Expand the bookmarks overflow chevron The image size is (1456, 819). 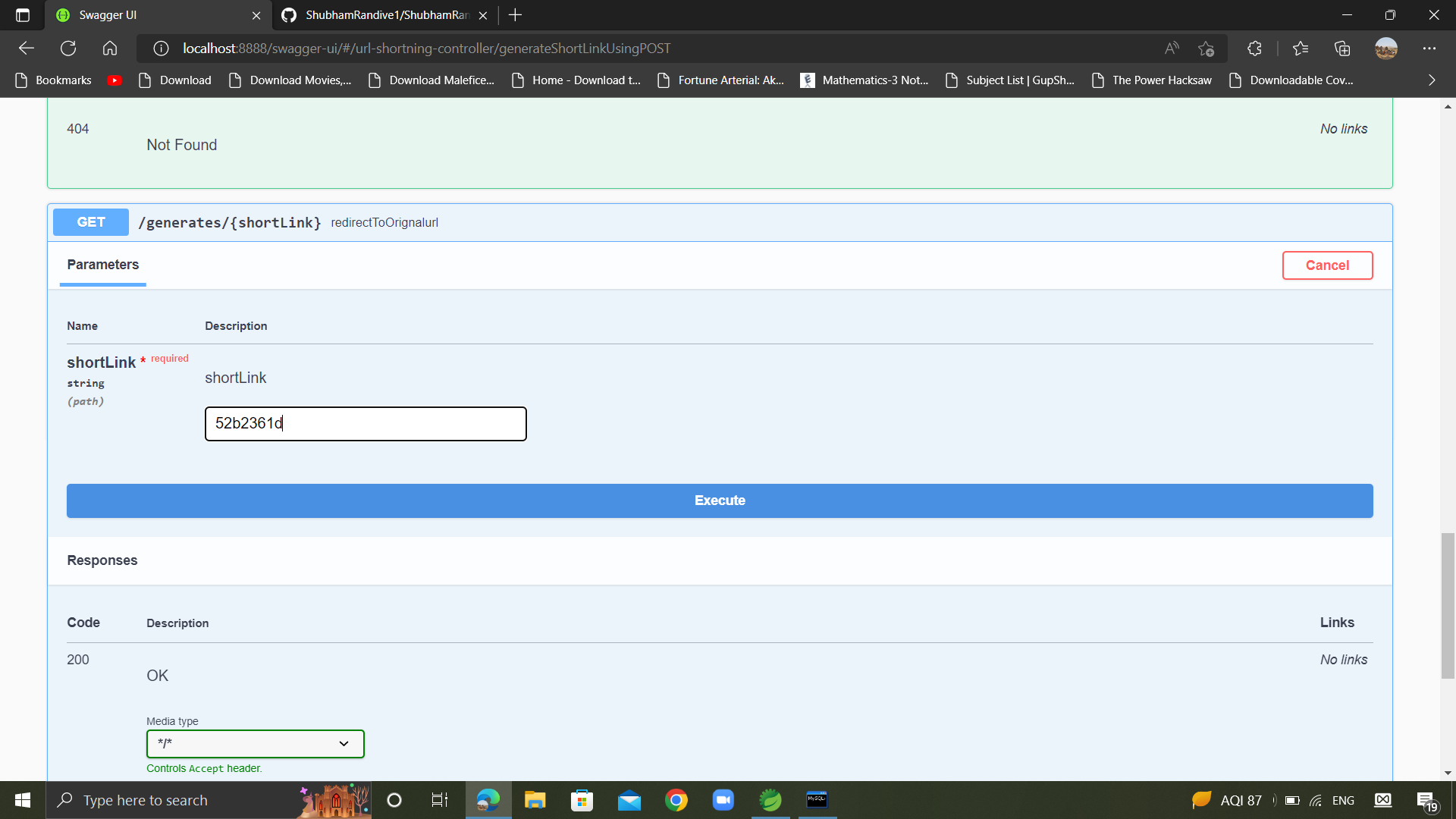tap(1431, 80)
